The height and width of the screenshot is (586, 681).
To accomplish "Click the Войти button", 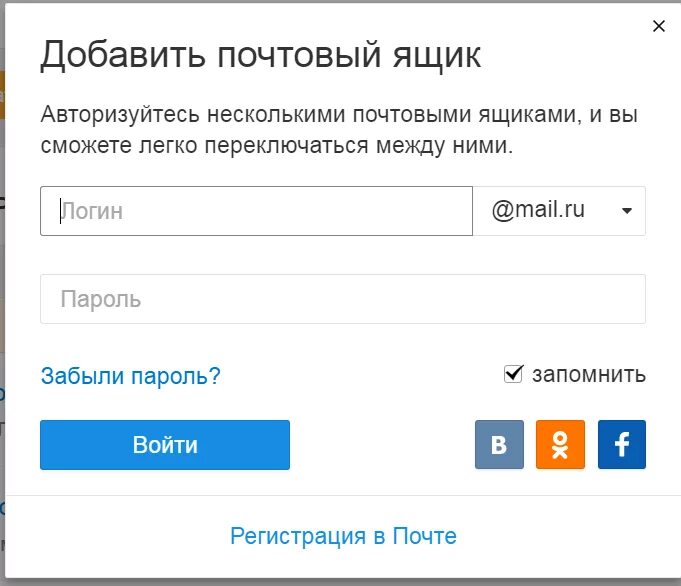I will 165,445.
